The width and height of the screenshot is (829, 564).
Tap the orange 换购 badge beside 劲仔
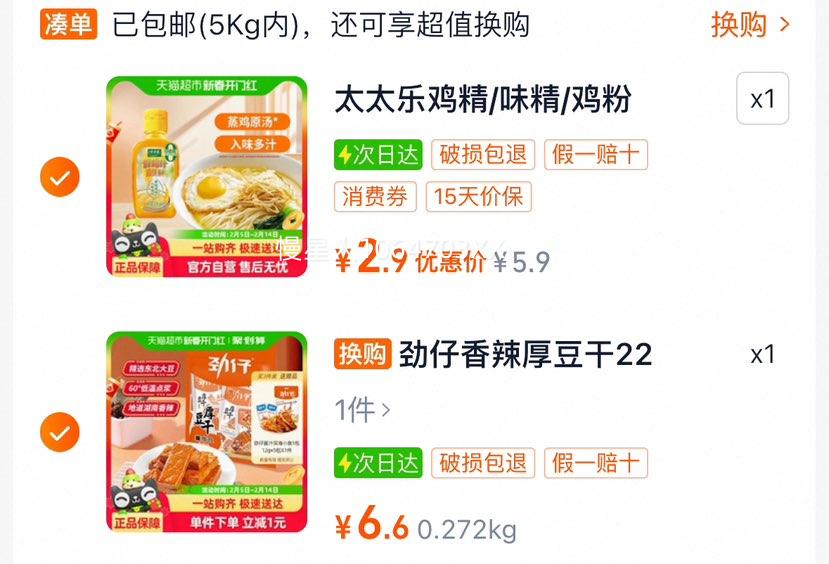click(x=363, y=354)
